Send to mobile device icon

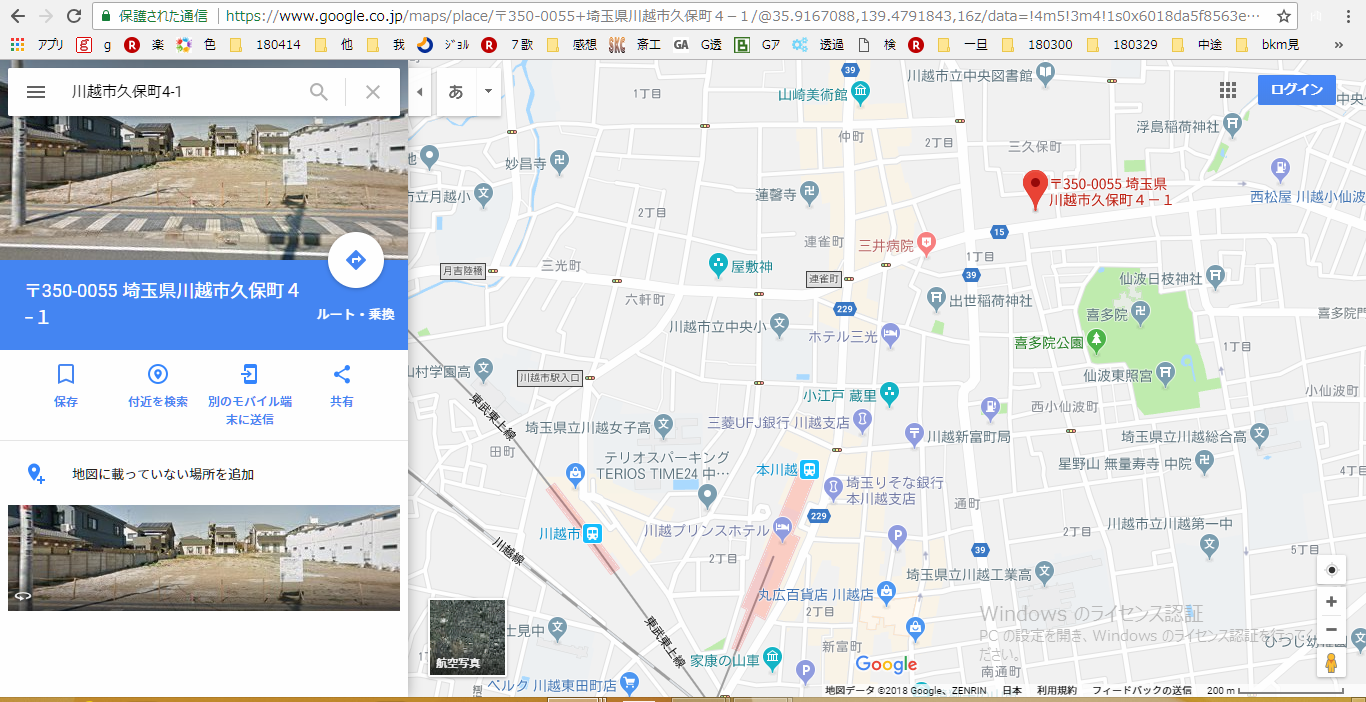pos(249,375)
